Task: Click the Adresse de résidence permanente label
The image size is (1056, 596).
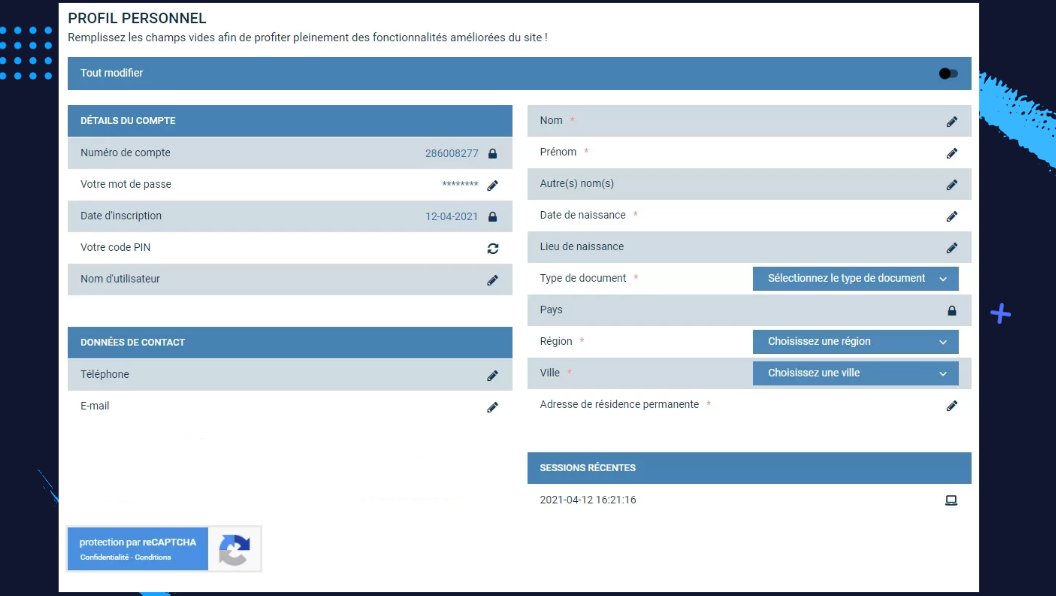Action: click(x=619, y=404)
